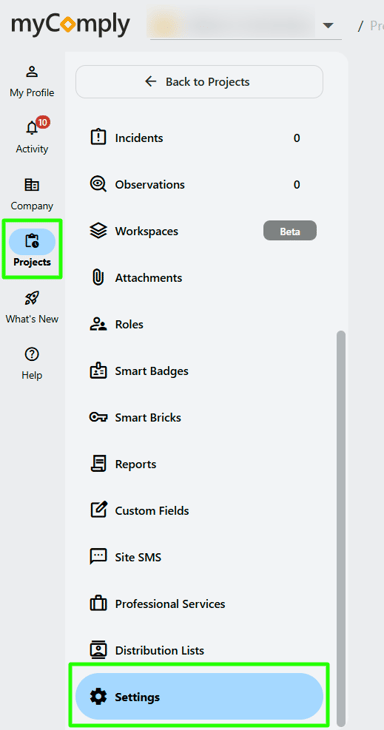
Task: Open the Site SMS menu item
Action: click(199, 557)
